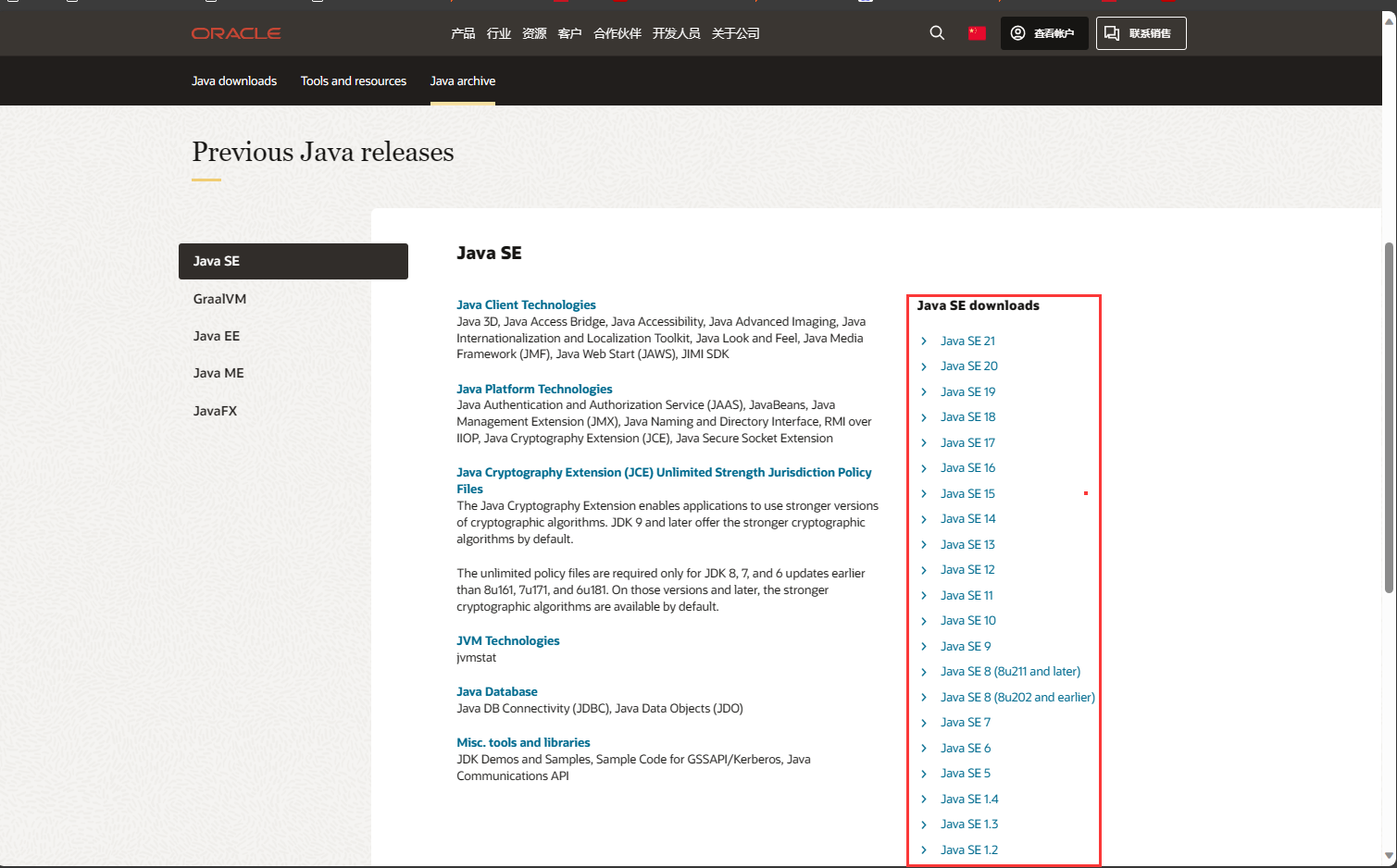
Task: Open the Java SE 15 link
Action: (x=967, y=493)
